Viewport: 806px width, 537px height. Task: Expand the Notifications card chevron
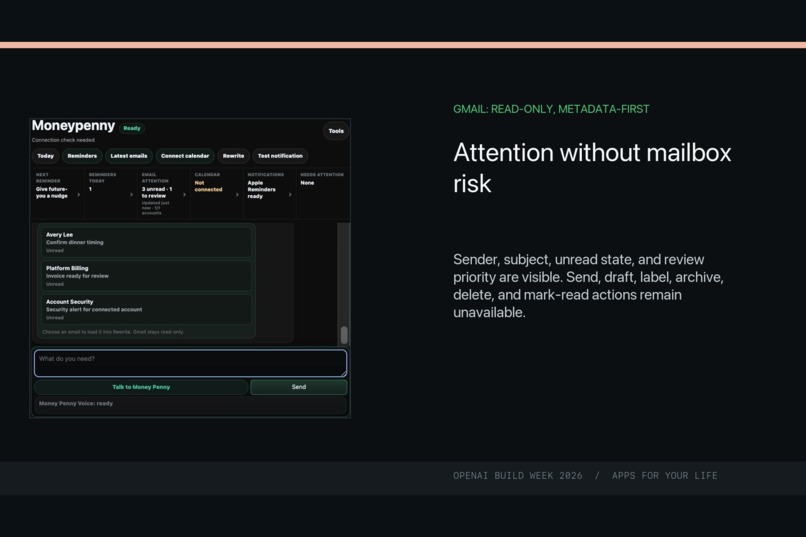[290, 195]
